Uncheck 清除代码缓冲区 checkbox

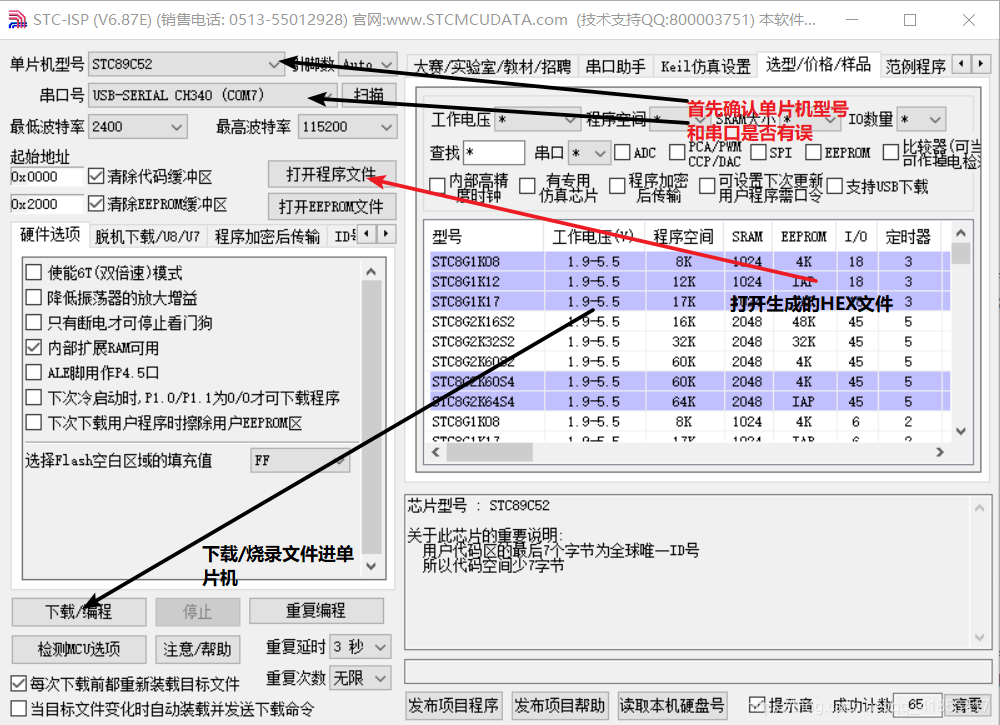pos(96,176)
